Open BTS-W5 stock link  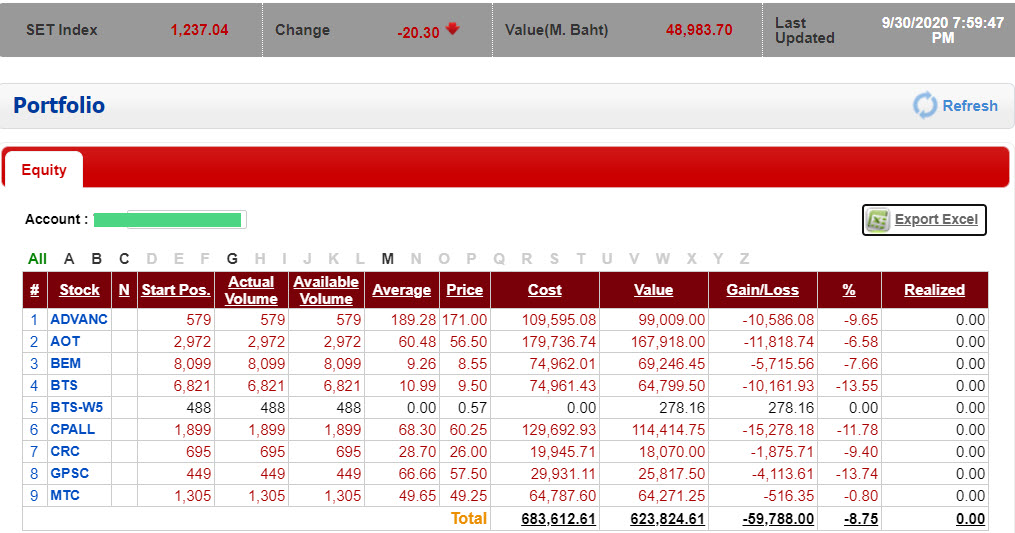coord(76,407)
